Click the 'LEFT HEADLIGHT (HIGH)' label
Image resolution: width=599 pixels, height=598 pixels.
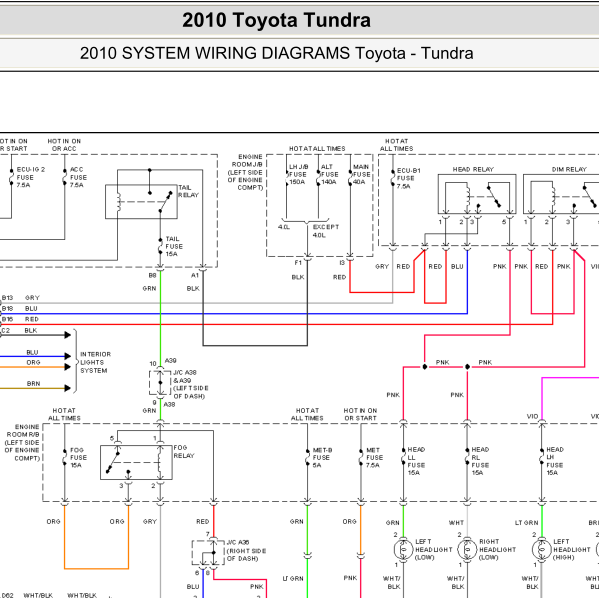(x=572, y=549)
